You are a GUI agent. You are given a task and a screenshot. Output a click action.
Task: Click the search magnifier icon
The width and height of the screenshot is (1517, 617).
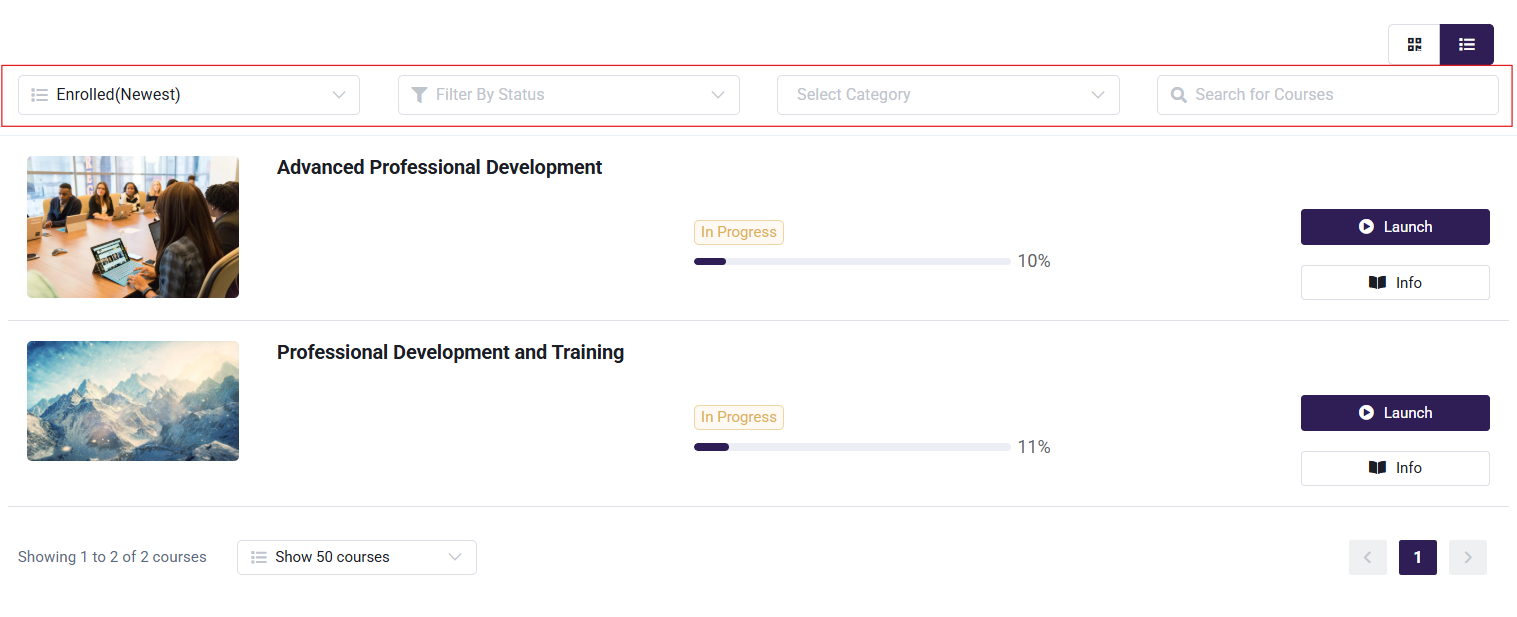coord(1178,95)
